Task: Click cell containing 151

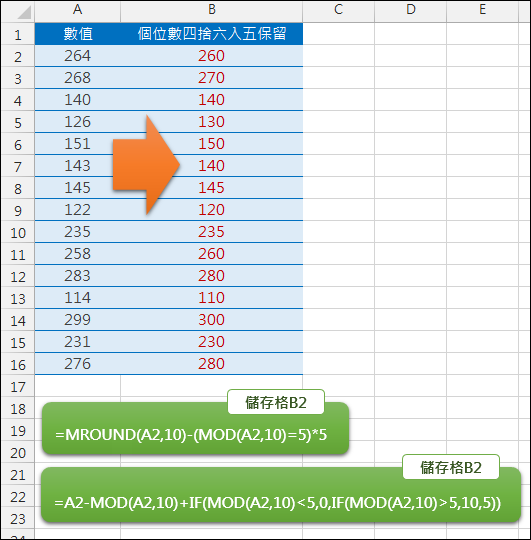Action: click(77, 144)
